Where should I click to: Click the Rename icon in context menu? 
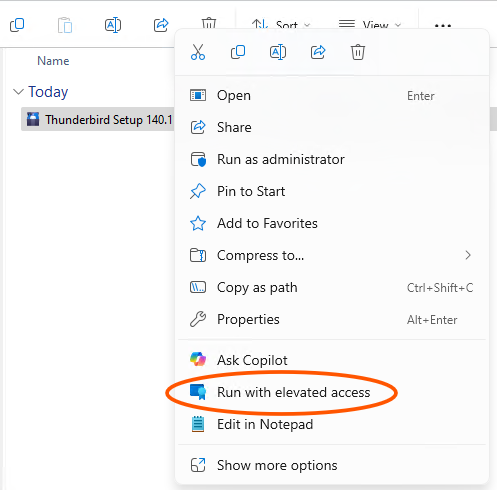(x=278, y=52)
